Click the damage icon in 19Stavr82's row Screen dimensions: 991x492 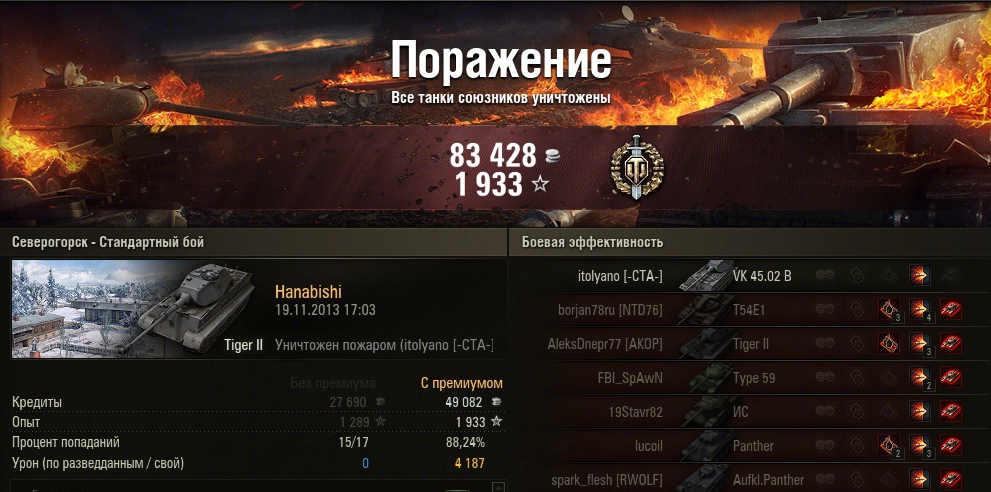(x=919, y=412)
